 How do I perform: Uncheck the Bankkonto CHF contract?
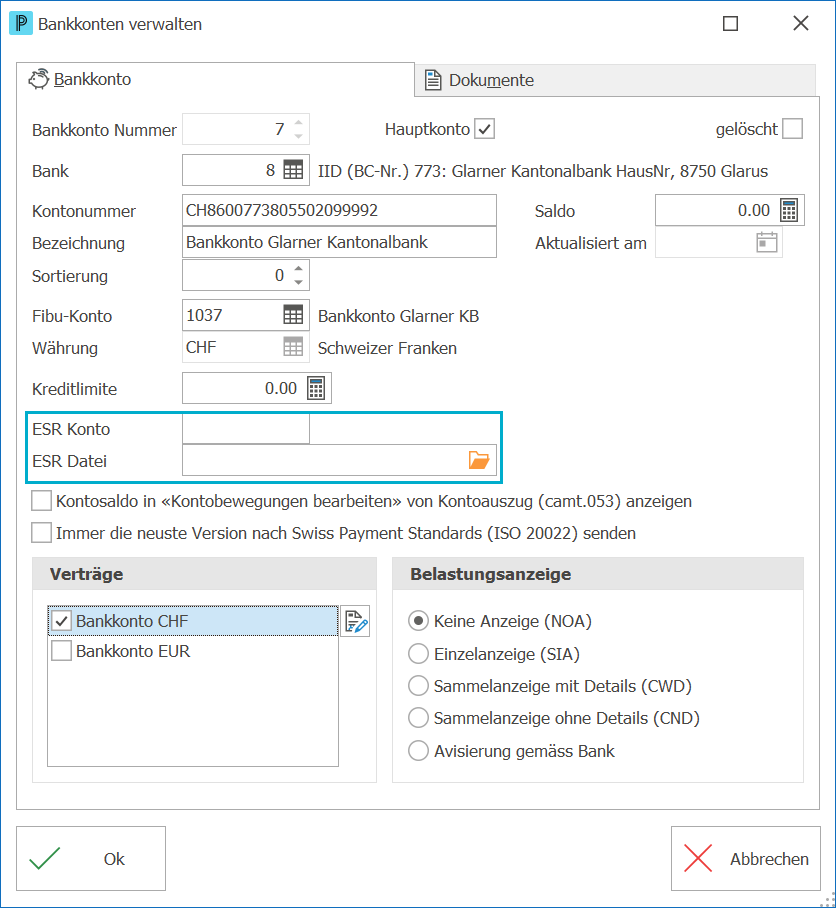[x=61, y=621]
